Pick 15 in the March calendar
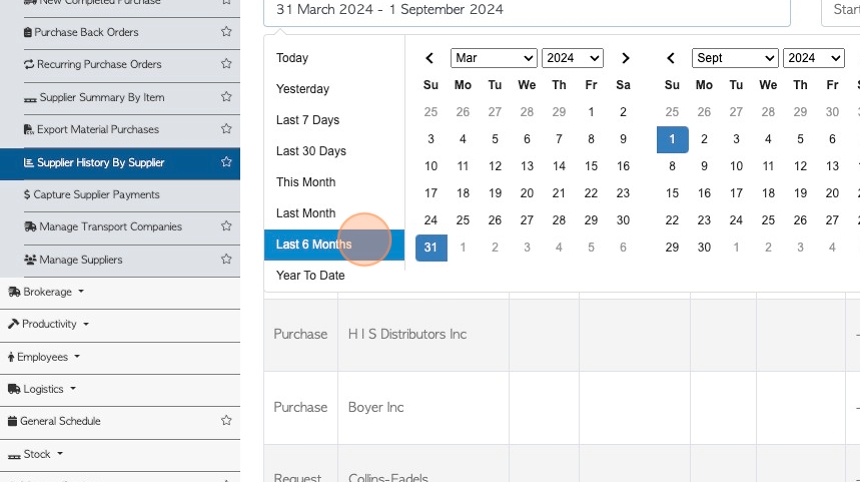Screen dimensions: 860x482 591,166
